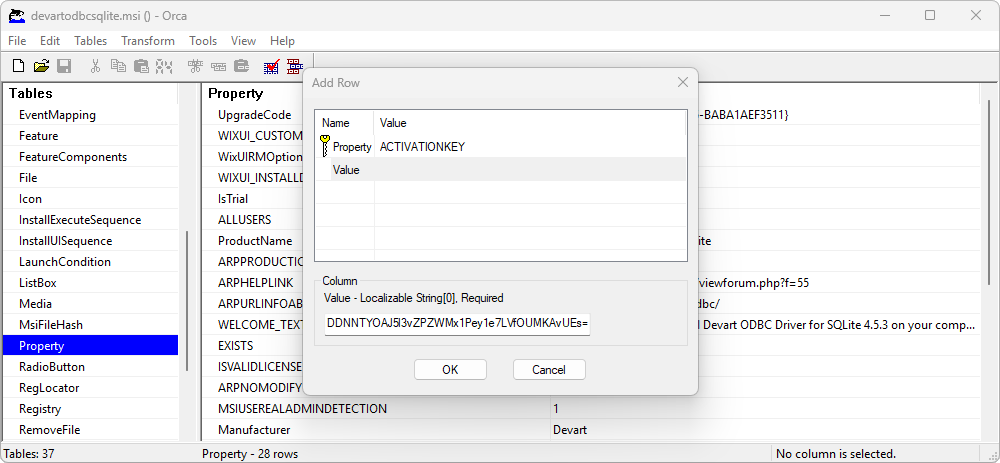Run validation with red checkmark icon
The width and height of the screenshot is (1000, 463).
coord(272,66)
